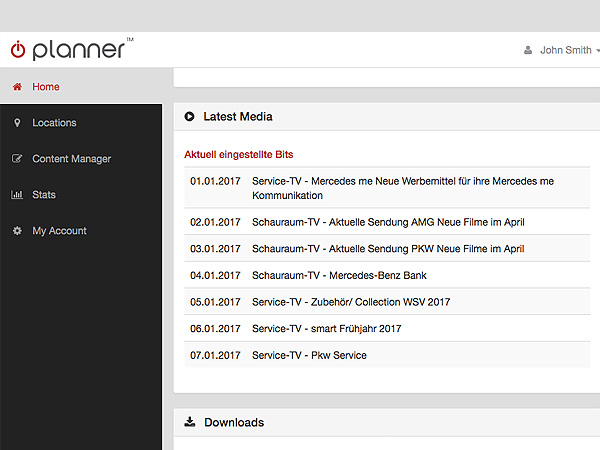Click the Locations map pin icon
600x450 pixels.
pyautogui.click(x=17, y=122)
